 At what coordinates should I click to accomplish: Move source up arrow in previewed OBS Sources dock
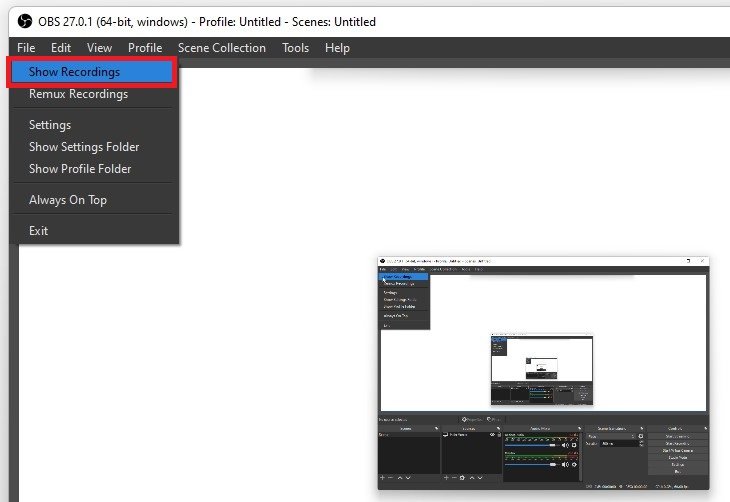[472, 478]
